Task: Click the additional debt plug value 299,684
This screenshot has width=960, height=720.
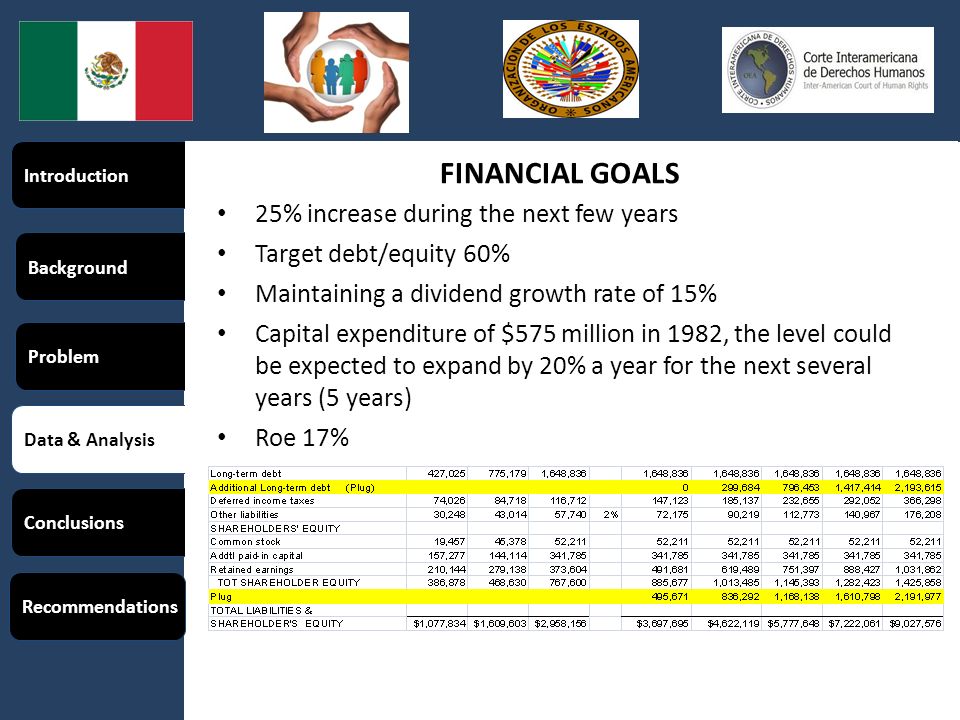Action: tap(740, 487)
